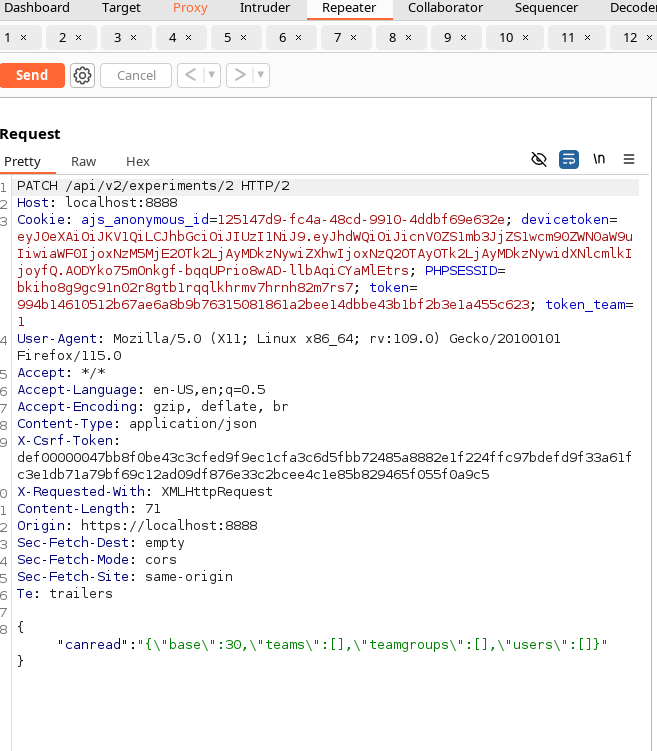Click Sec-Fetch-Site same-origin line
Image resolution: width=657 pixels, height=751 pixels.
[125, 577]
